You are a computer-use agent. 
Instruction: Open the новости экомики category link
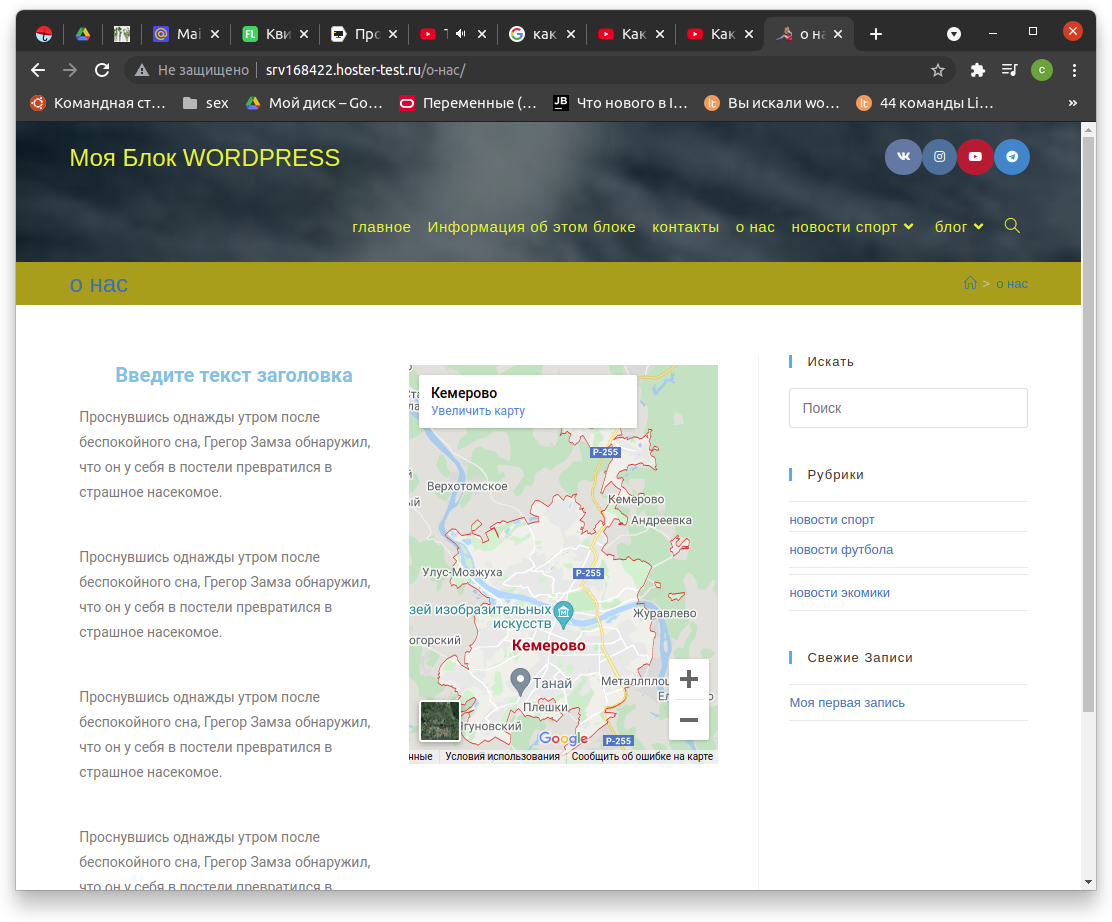click(840, 593)
